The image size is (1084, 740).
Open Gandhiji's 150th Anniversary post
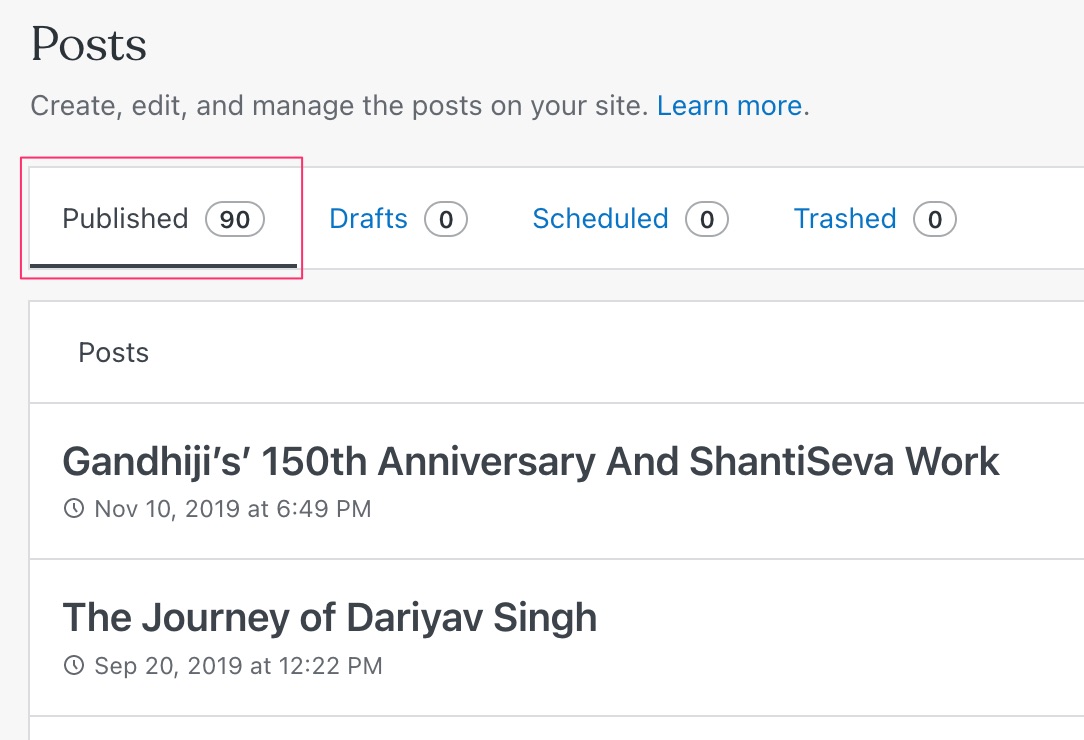click(x=531, y=462)
